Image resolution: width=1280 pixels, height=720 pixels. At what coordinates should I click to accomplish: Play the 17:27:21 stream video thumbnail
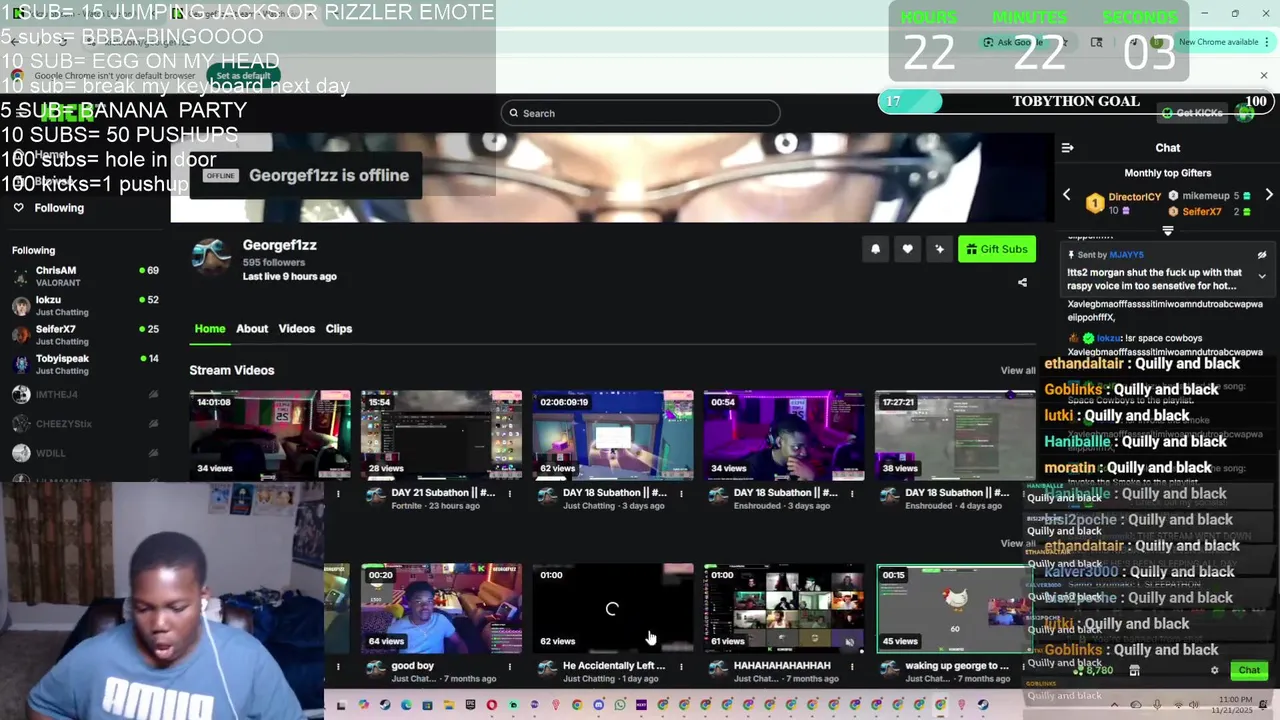click(x=955, y=435)
